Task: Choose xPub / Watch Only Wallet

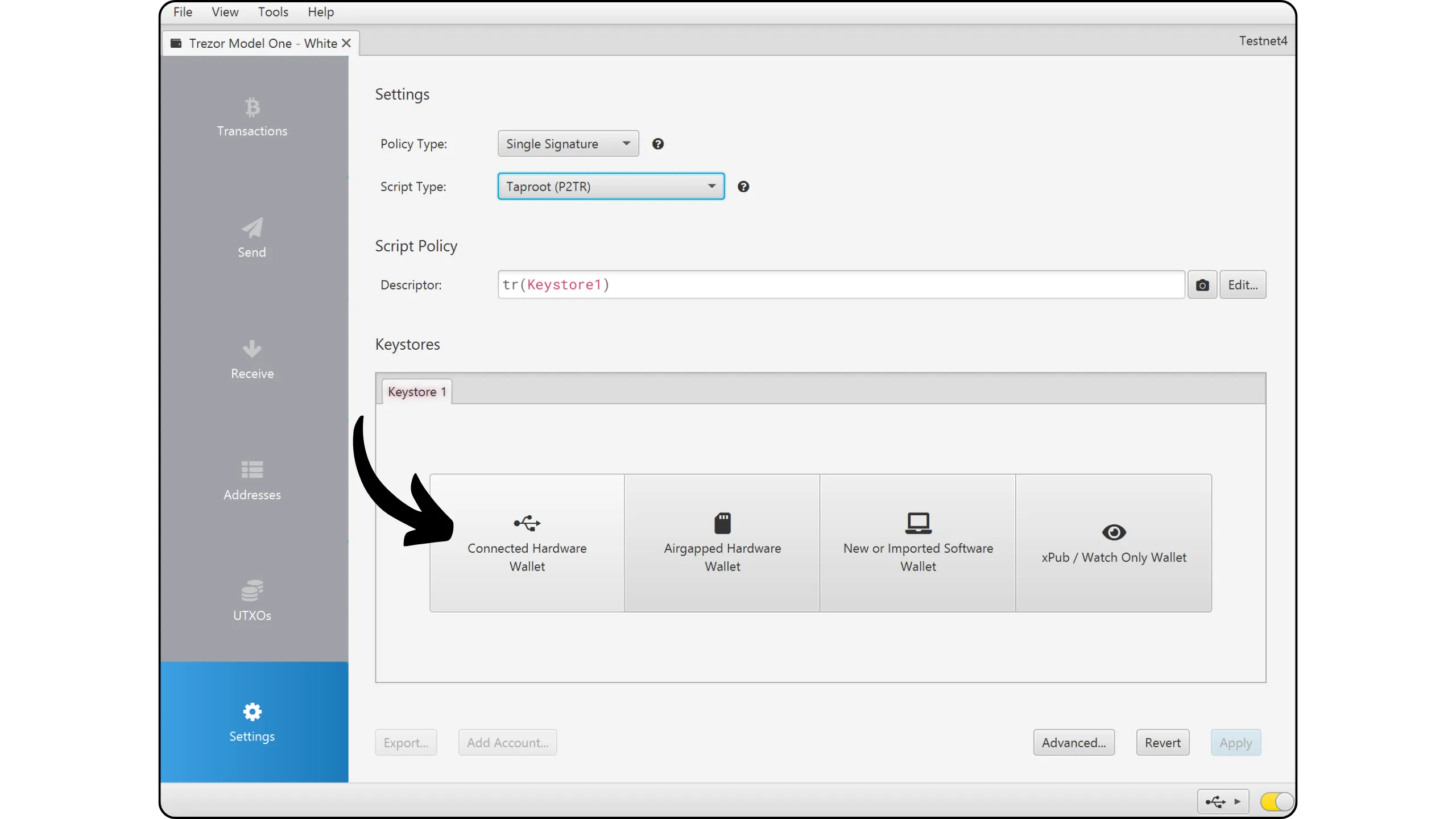Action: pyautogui.click(x=1114, y=543)
